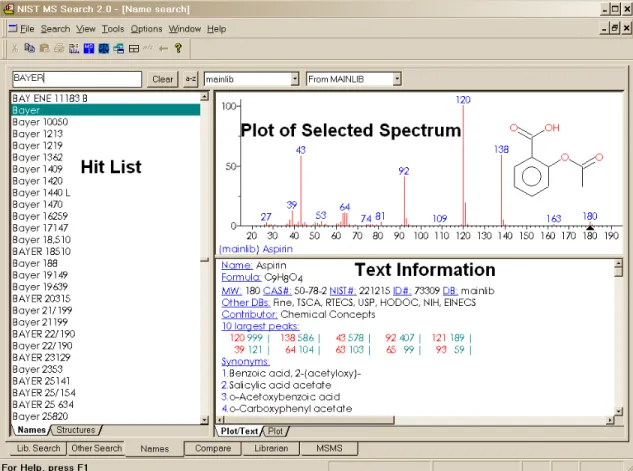Click the hit list scroll up arrow
633x471 pixels.
pos(204,96)
